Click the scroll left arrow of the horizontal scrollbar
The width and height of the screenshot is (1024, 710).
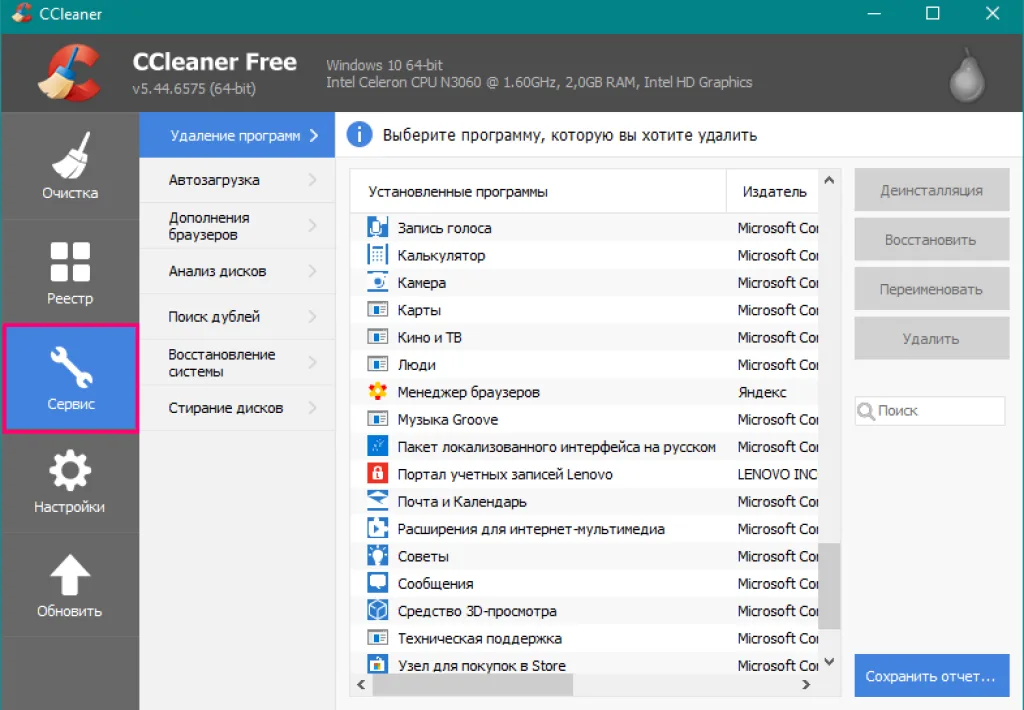pos(361,685)
